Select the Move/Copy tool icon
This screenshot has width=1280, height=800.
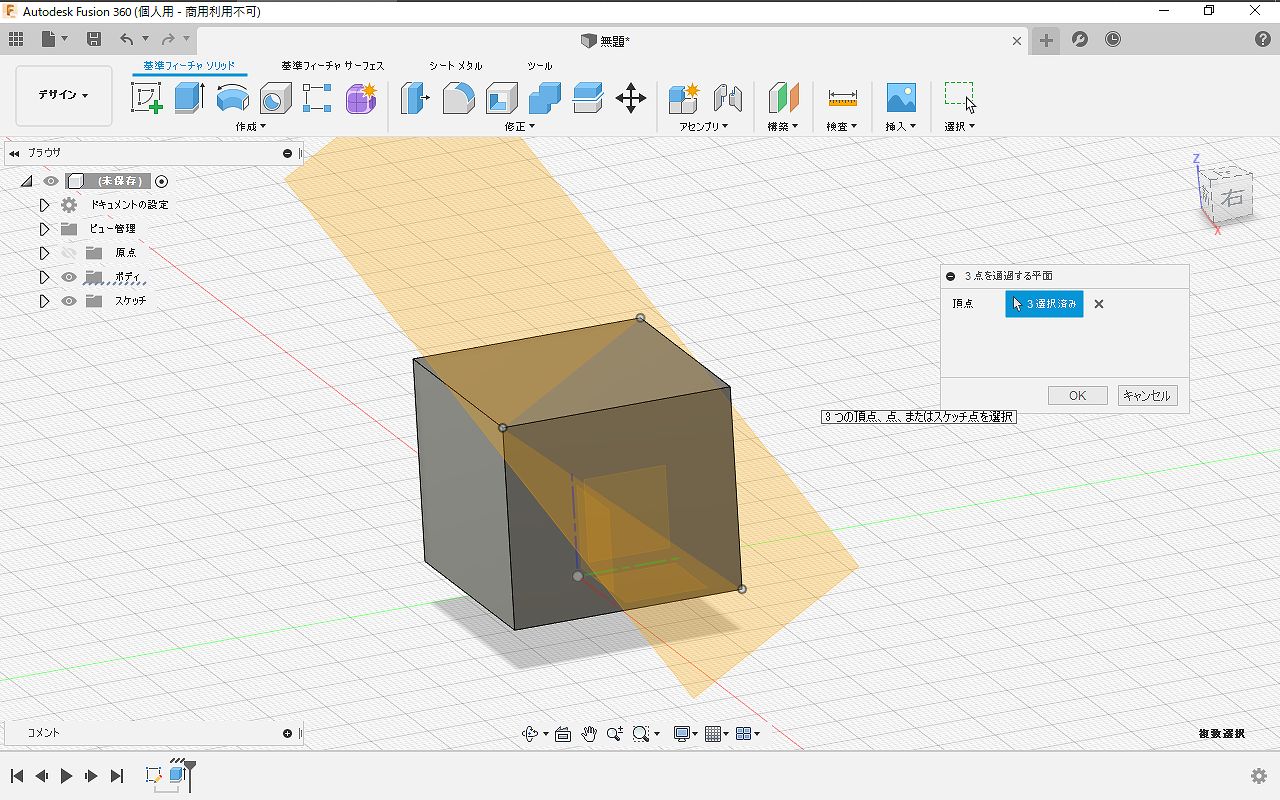[630, 98]
